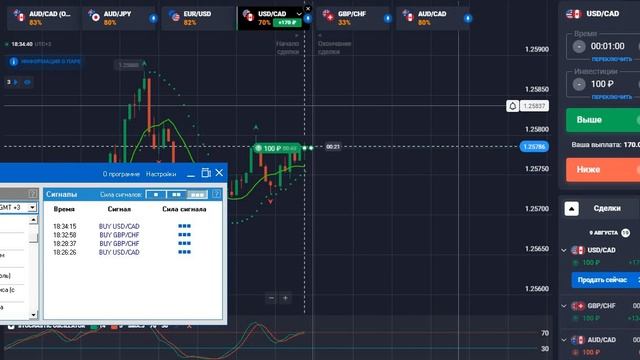This screenshot has width=640, height=360.
Task: Open the USD/CAD tab asset dropdown chevron
Action: tap(299, 14)
